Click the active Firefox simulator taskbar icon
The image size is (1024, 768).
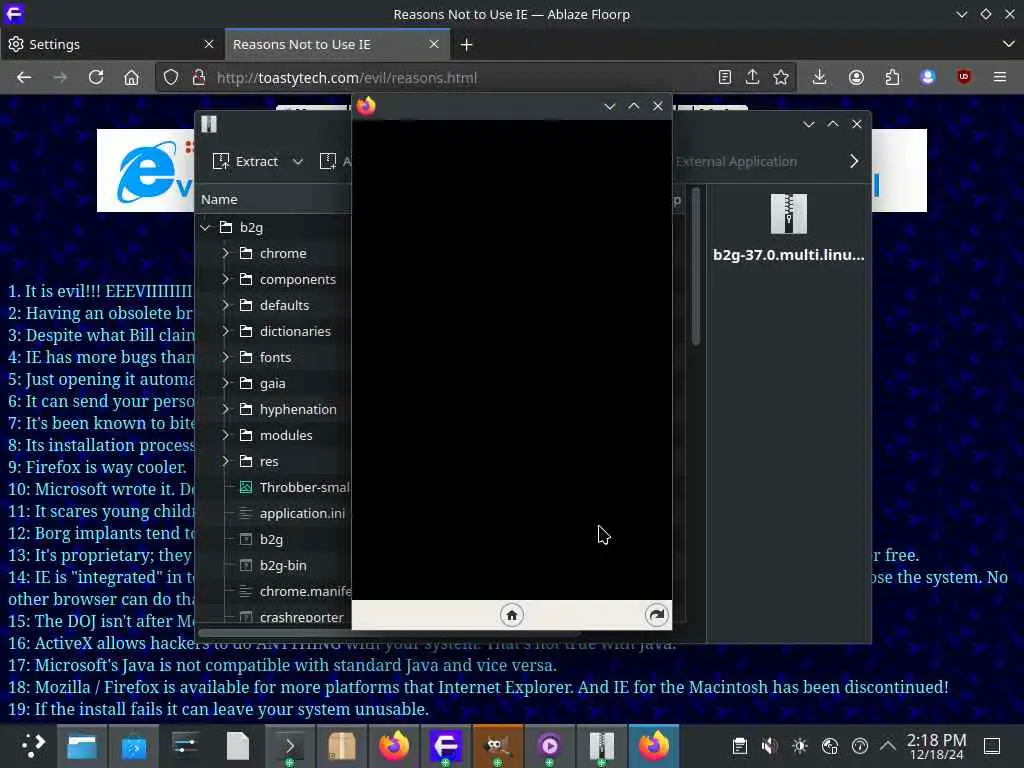[x=654, y=746]
